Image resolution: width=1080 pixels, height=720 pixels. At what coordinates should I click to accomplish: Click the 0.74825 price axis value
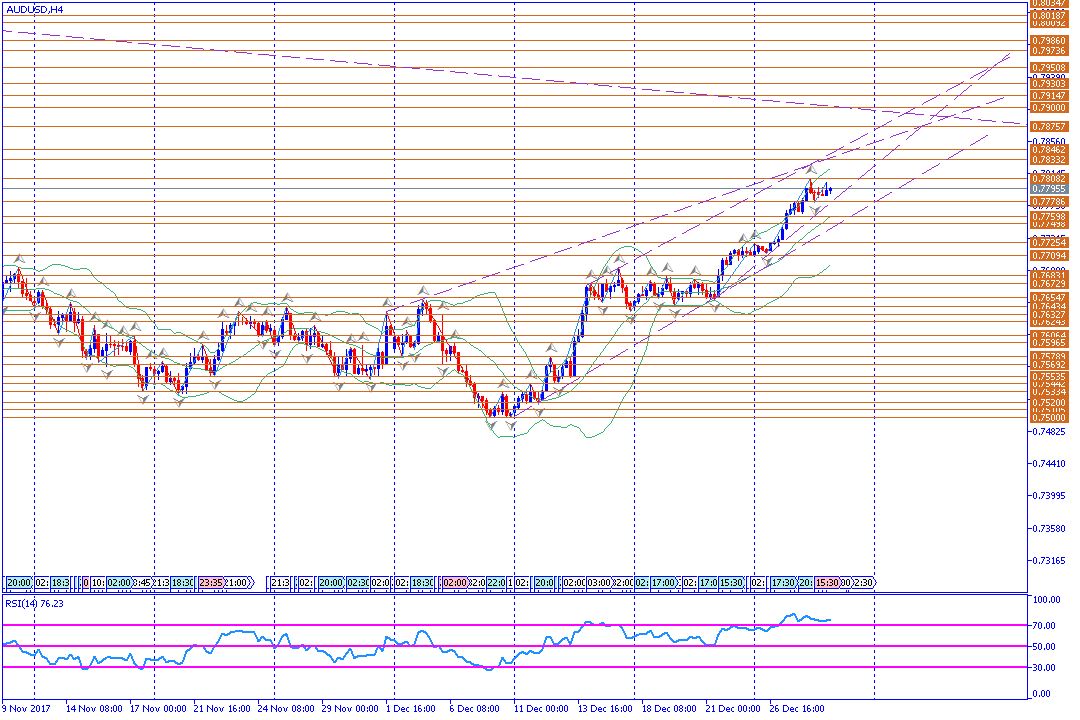[1050, 432]
